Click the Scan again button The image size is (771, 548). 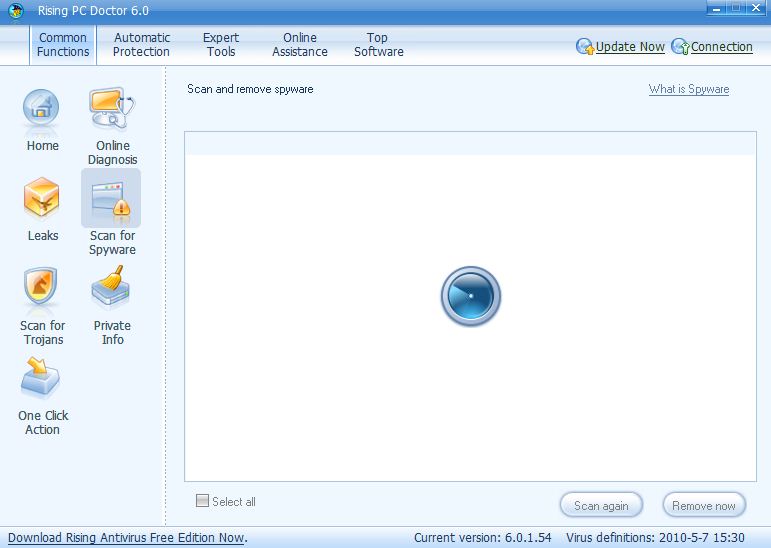point(601,505)
